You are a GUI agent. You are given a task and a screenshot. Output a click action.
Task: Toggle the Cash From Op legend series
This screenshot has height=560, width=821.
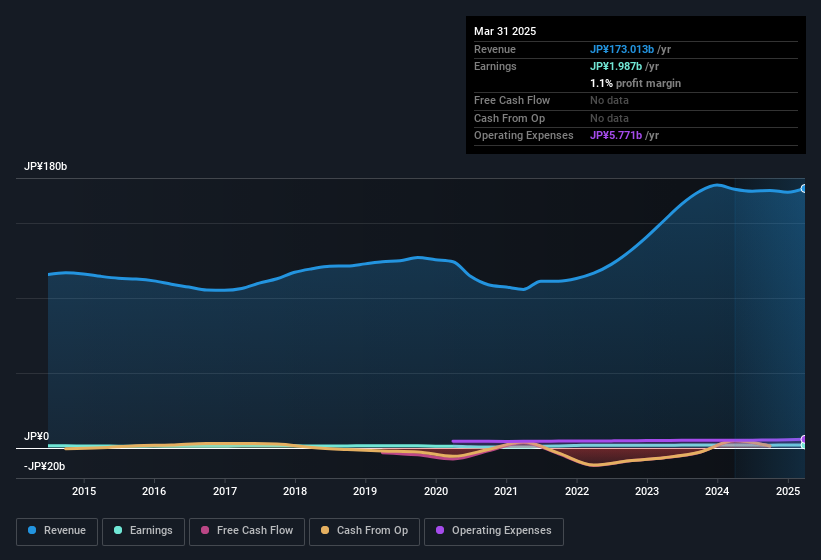364,531
